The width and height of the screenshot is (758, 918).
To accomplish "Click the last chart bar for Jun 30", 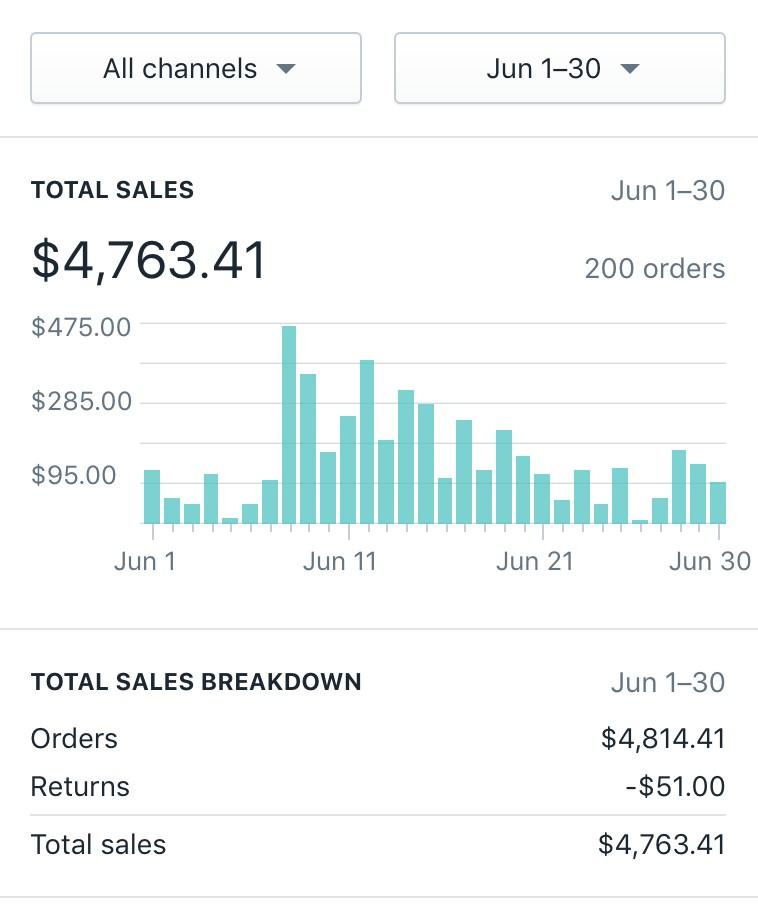I will (717, 503).
